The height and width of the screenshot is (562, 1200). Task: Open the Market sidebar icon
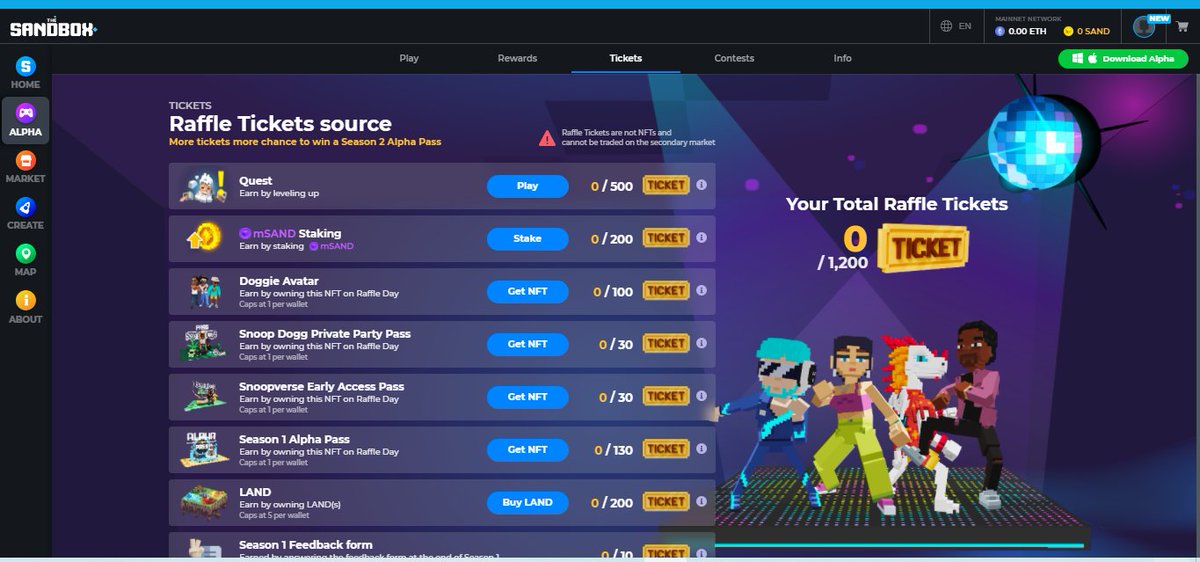pos(25,159)
